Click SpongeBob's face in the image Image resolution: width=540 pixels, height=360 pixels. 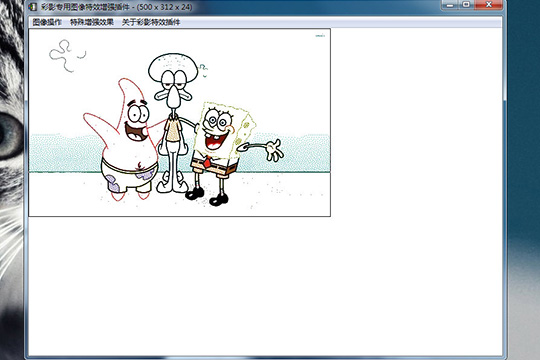coord(218,127)
